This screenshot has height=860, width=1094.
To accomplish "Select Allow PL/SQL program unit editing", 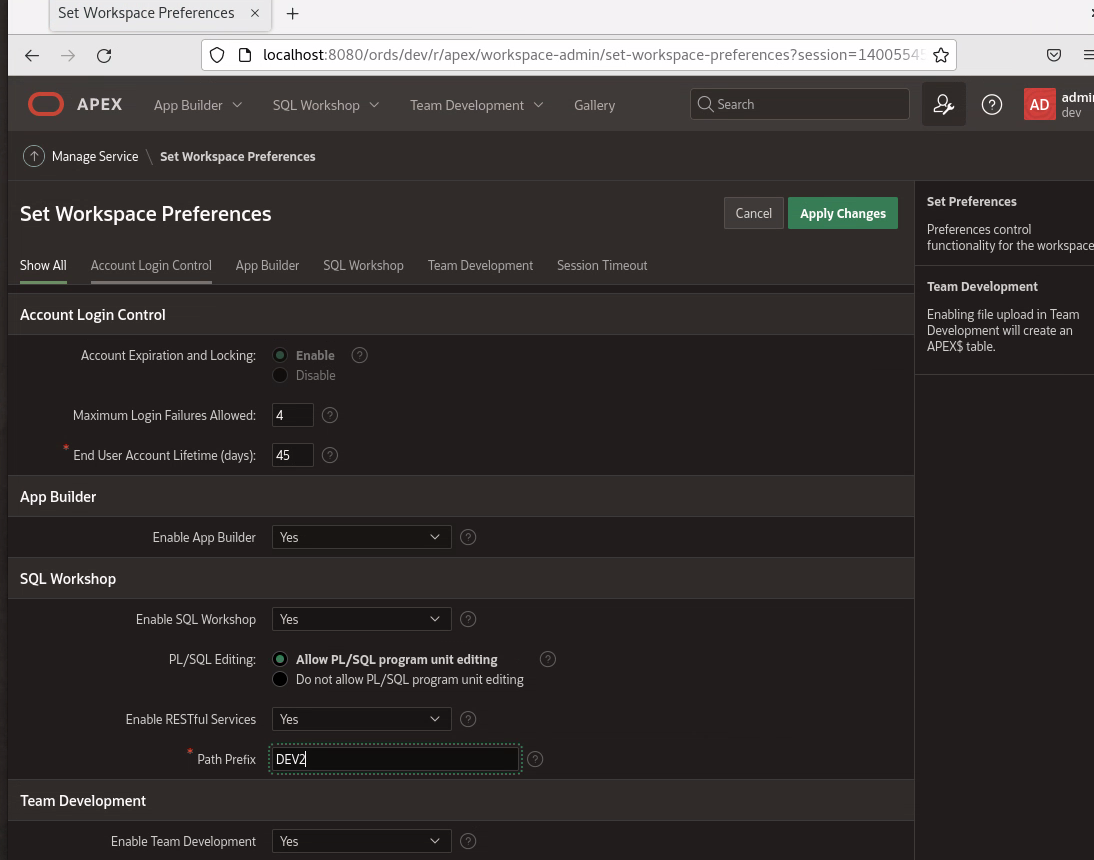I will tap(280, 659).
